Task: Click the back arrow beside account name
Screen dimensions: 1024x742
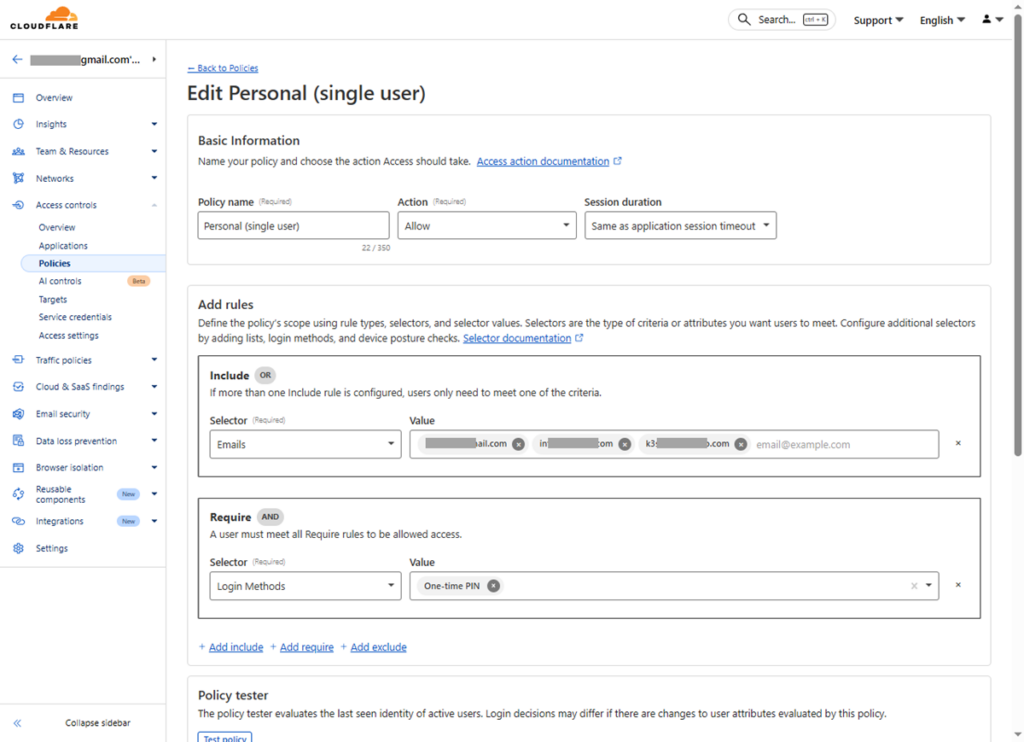Action: click(x=17, y=60)
